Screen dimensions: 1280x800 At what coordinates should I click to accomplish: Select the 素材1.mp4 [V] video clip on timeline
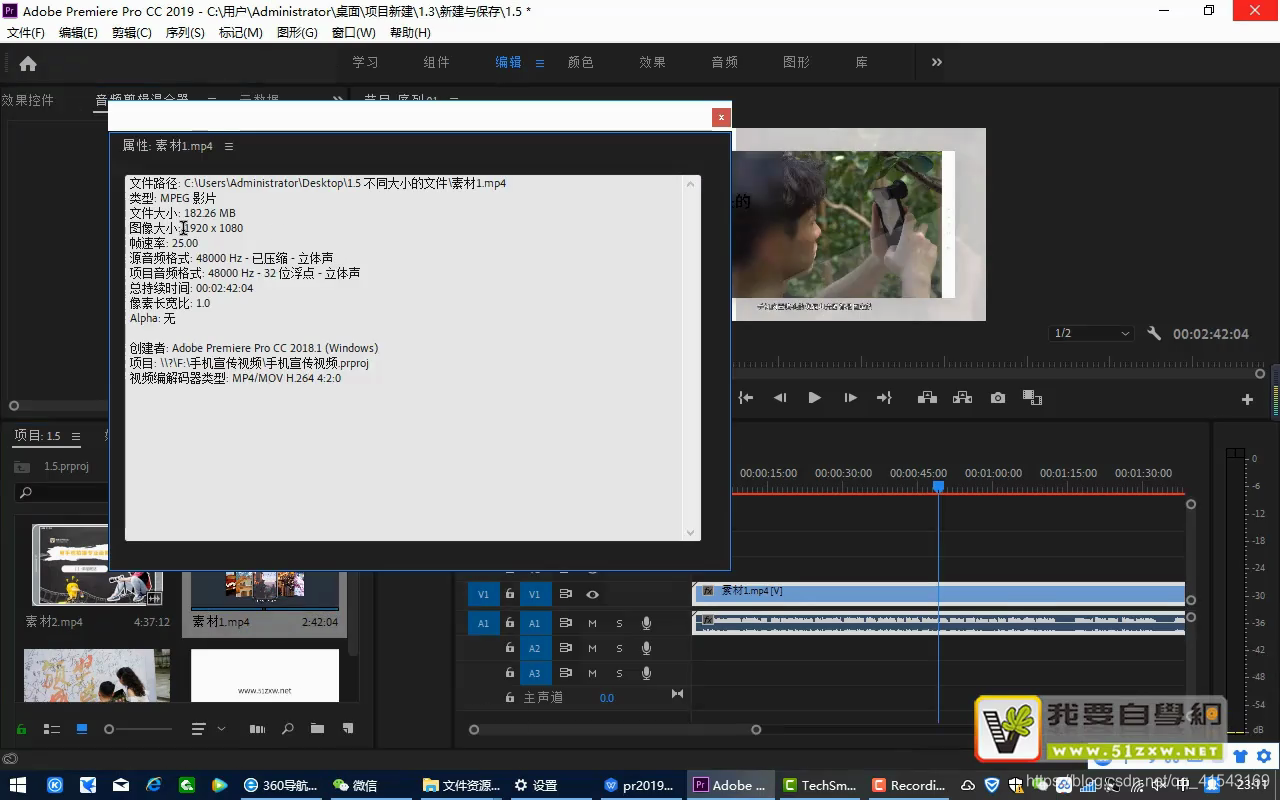[x=939, y=592]
